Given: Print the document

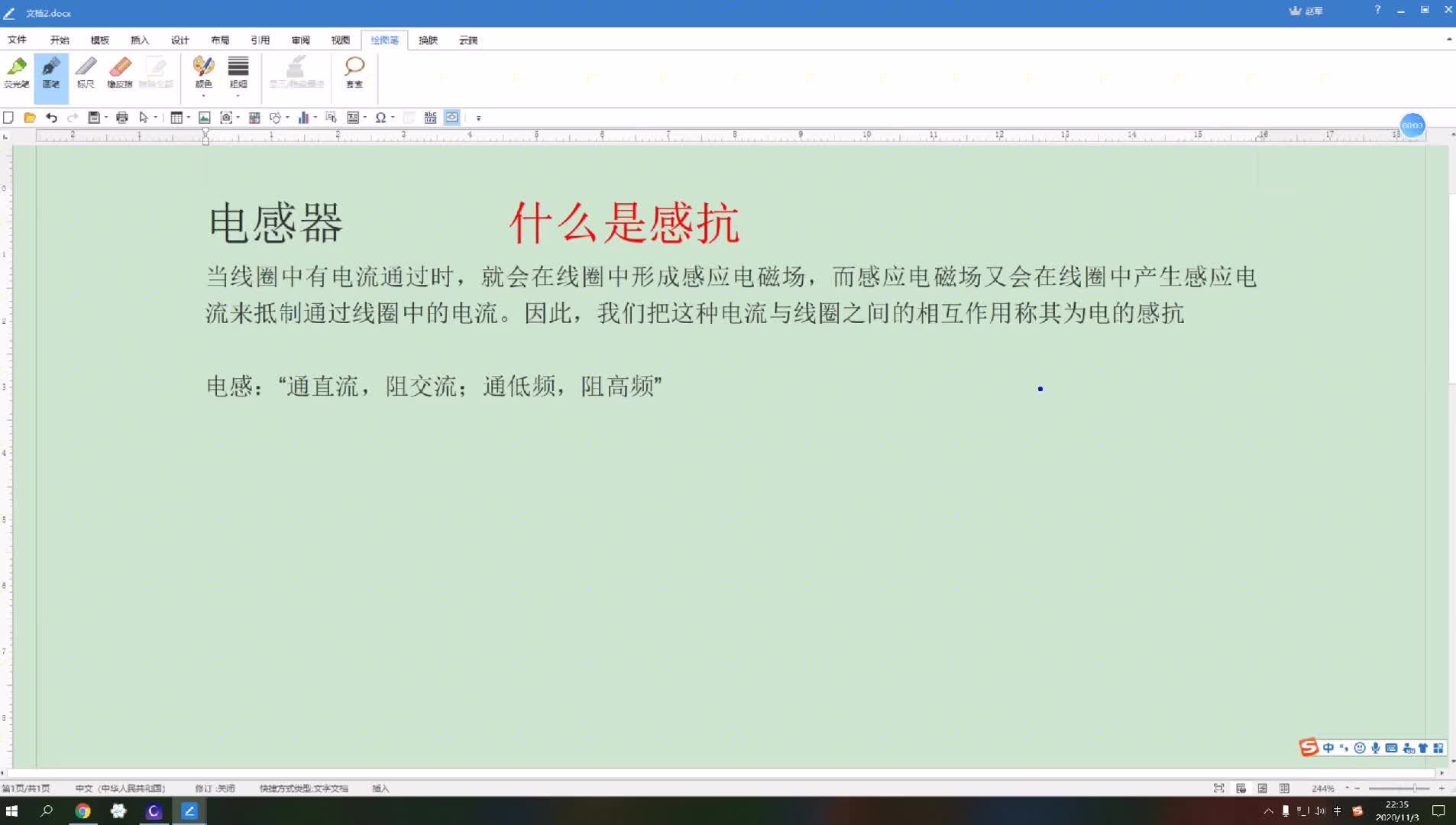Looking at the screenshot, I should point(122,118).
